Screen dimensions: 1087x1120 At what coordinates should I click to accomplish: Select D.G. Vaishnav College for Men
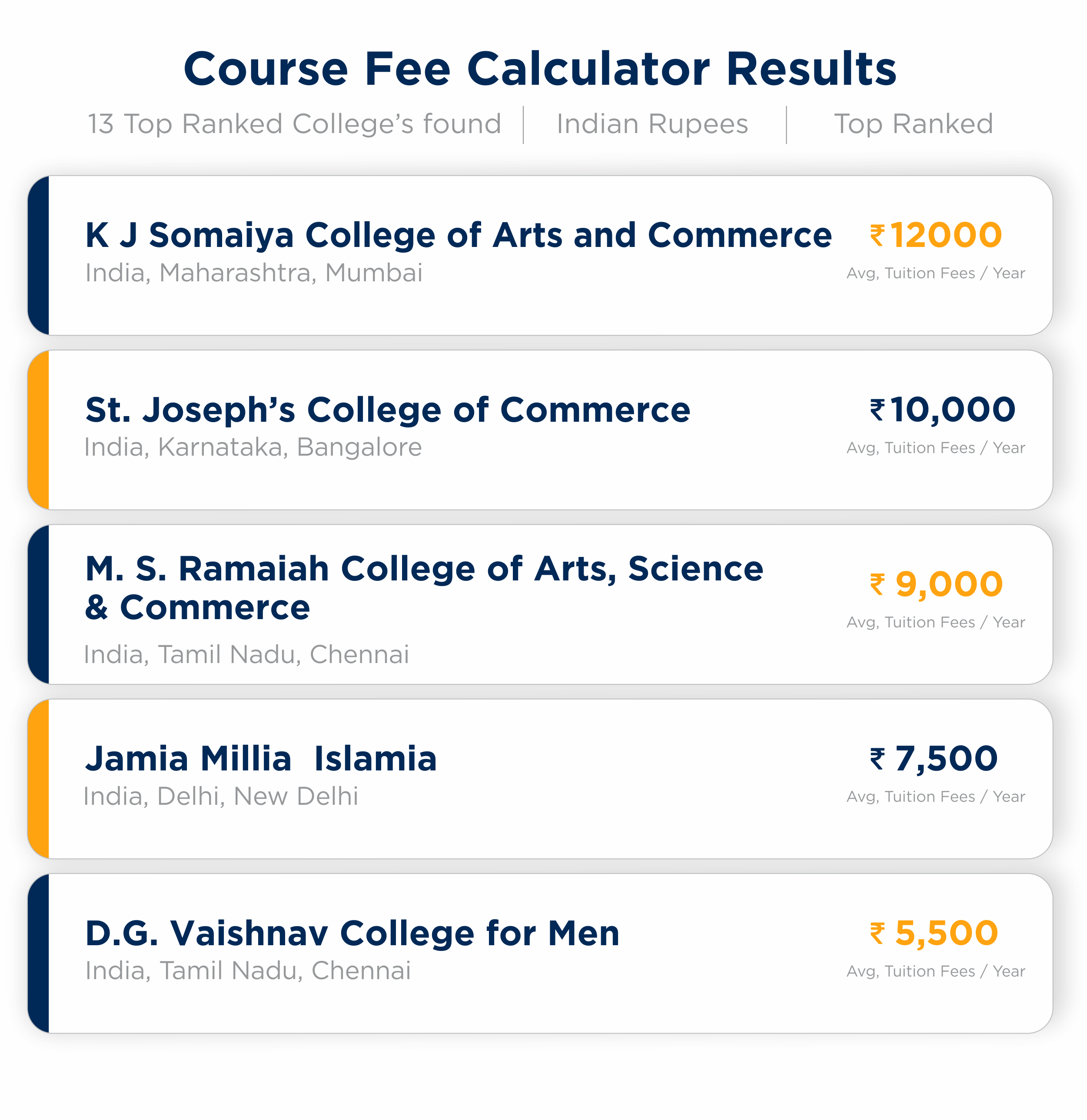point(352,933)
